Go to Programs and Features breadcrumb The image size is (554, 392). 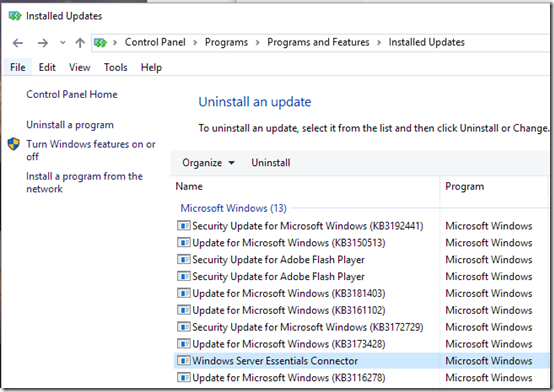click(318, 42)
